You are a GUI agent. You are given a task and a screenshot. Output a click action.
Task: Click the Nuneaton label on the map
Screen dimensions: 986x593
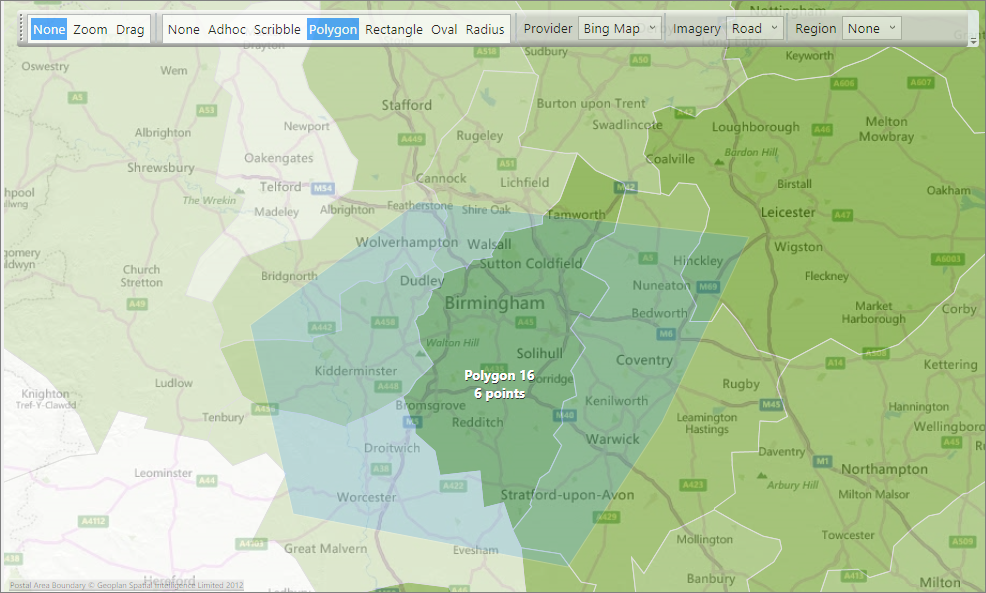click(x=662, y=285)
